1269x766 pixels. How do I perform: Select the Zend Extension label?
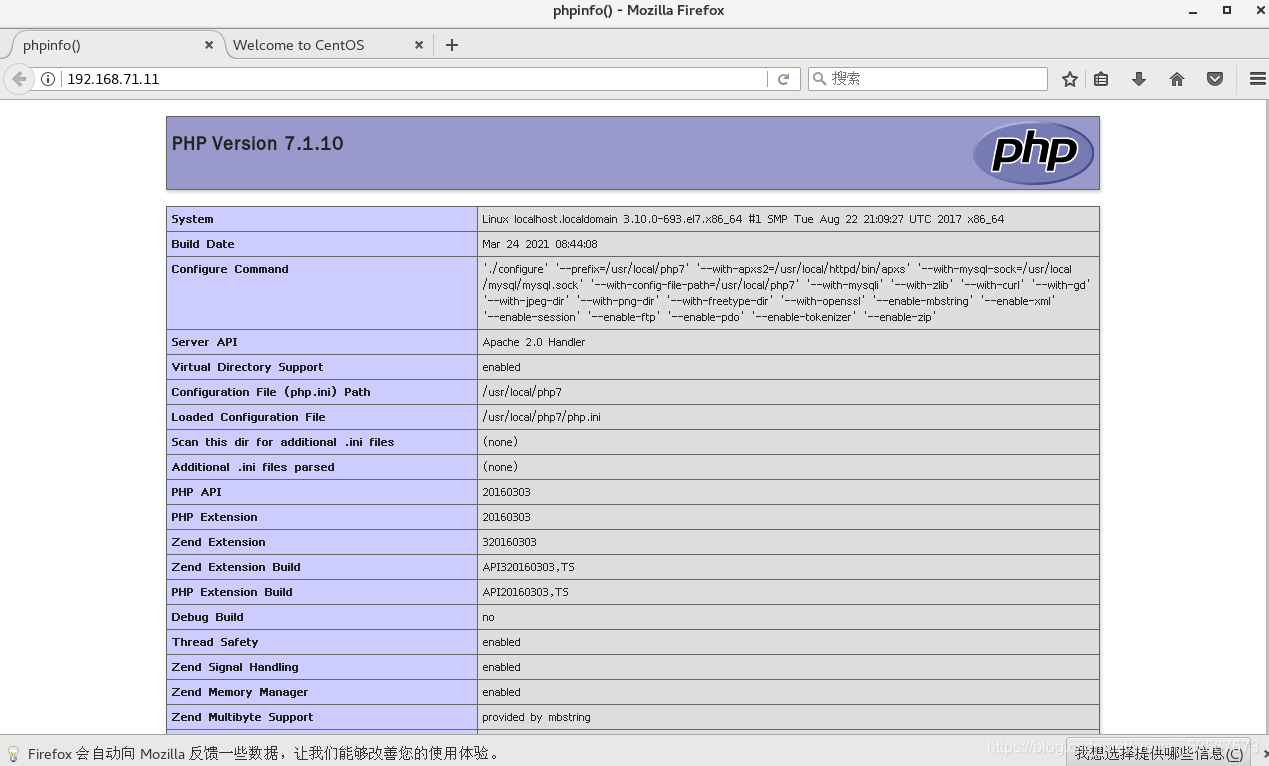pos(218,542)
